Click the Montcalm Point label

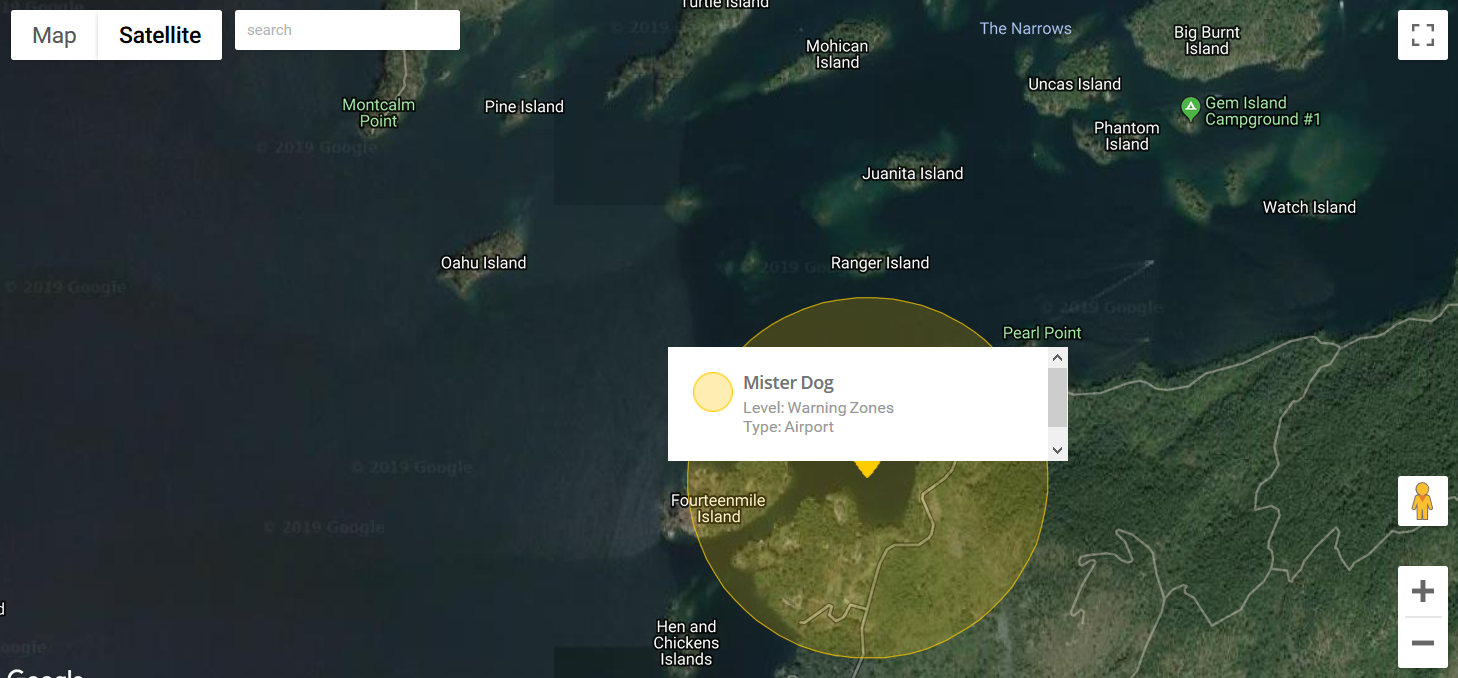pyautogui.click(x=378, y=113)
